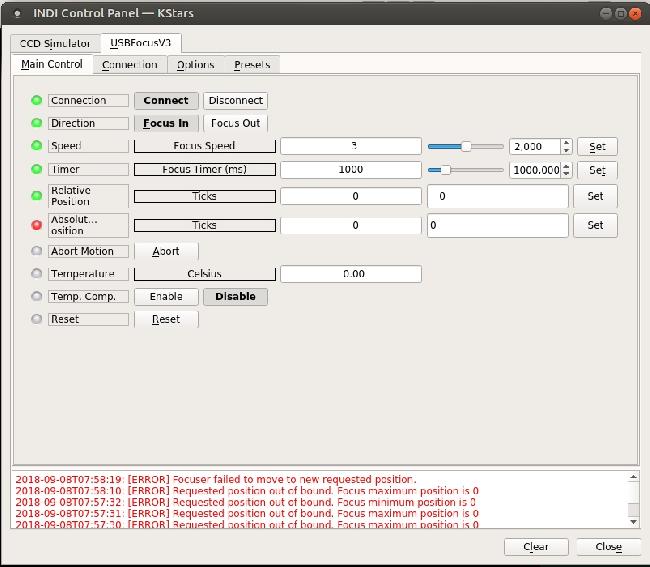Close the INDI Control Panel
Image resolution: width=650 pixels, height=567 pixels.
608,547
